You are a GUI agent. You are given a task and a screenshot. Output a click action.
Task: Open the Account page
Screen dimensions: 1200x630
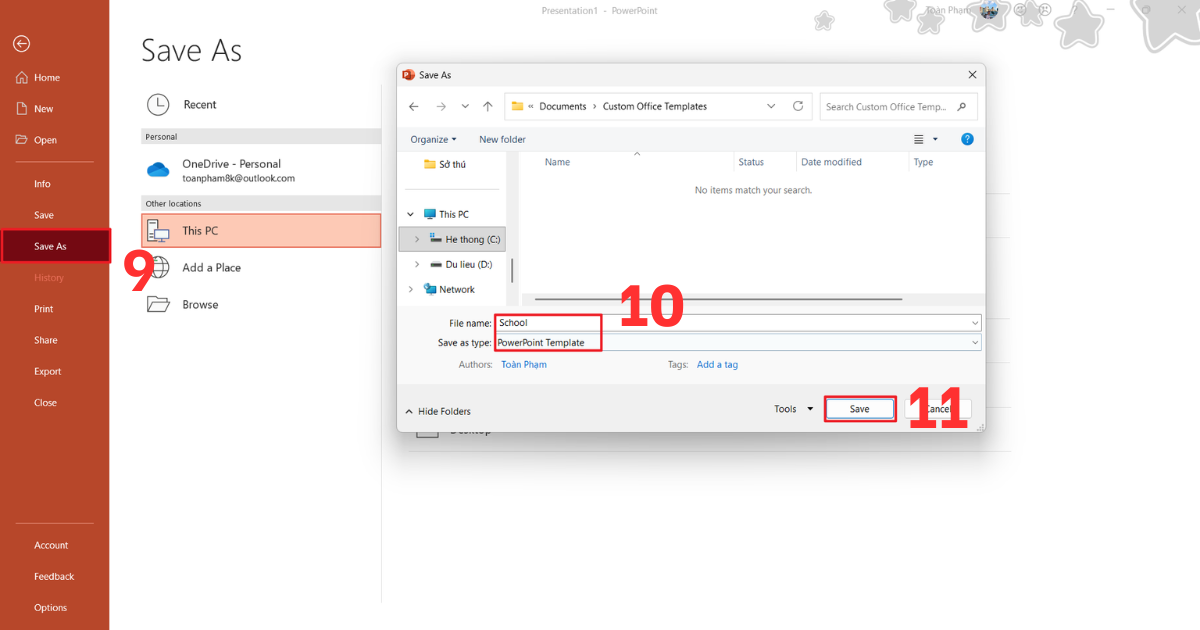click(x=51, y=546)
